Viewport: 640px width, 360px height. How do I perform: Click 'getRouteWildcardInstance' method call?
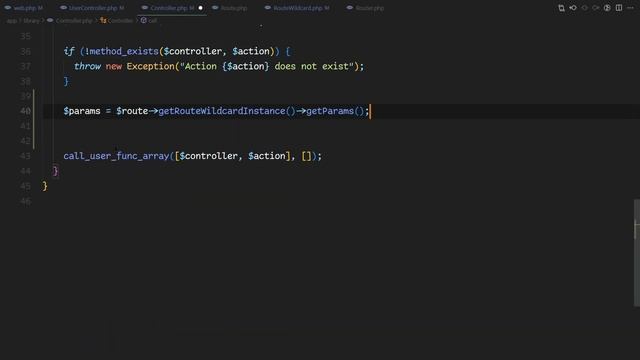[222, 111]
